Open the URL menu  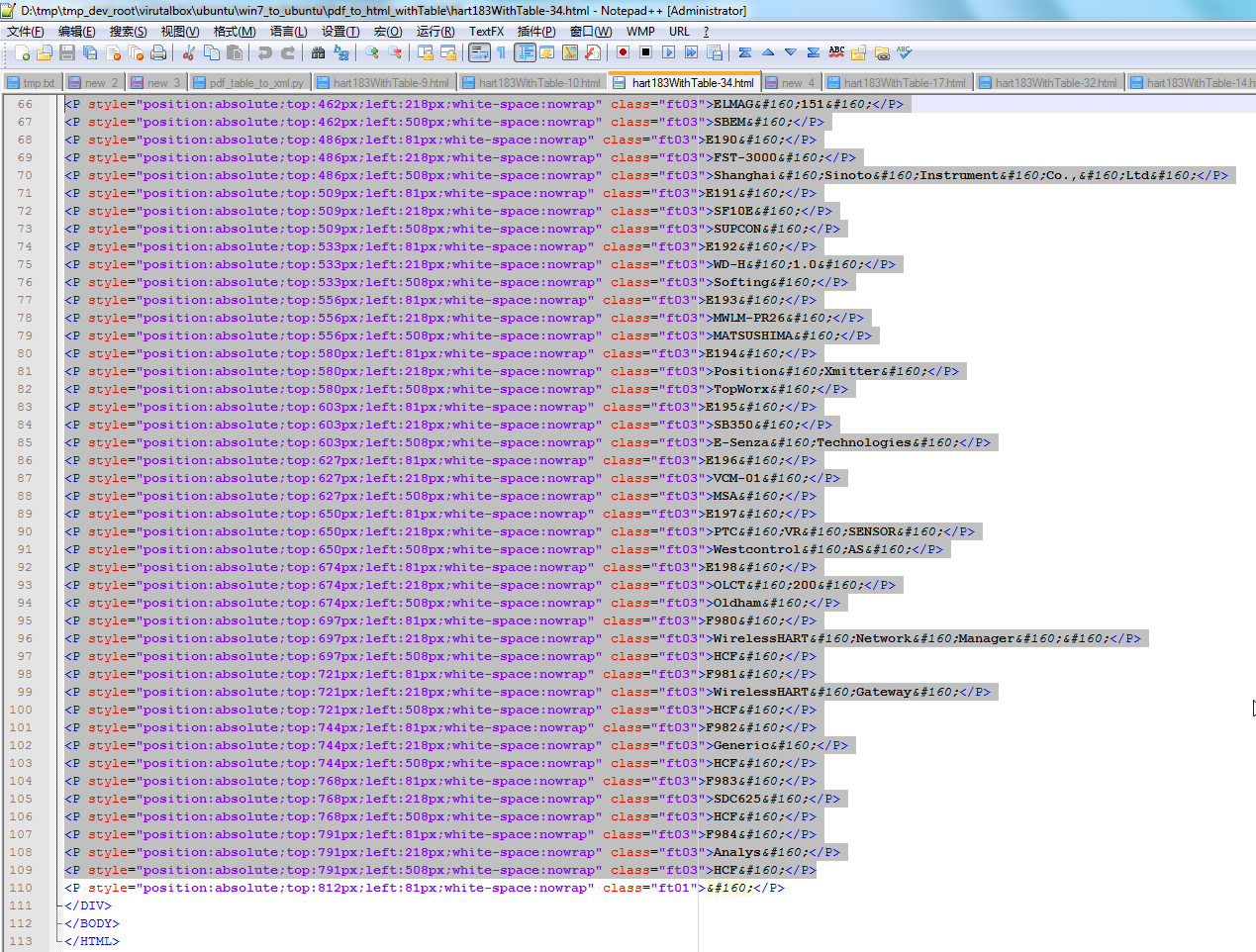679,32
